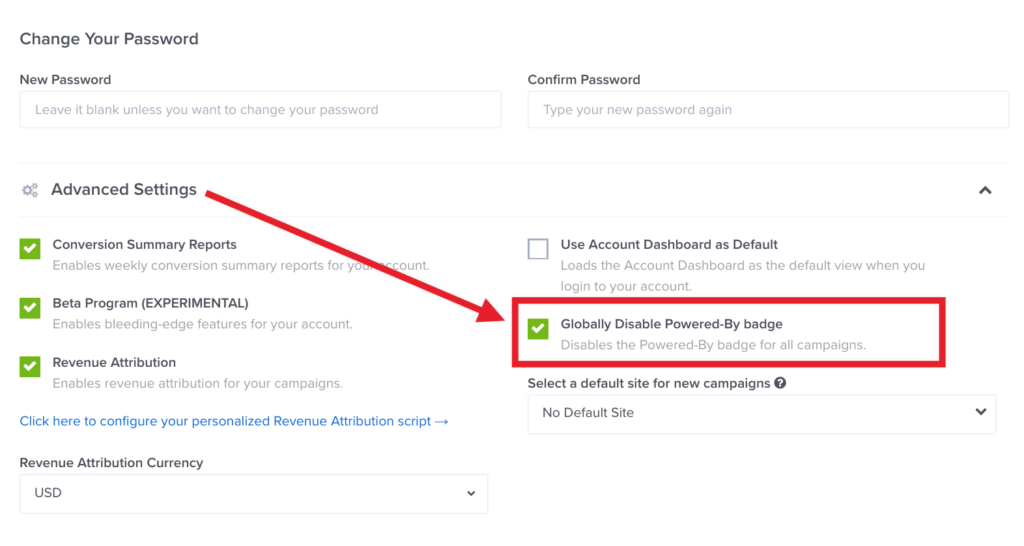Viewport: 1024px width, 546px height.
Task: Open the personalized Revenue Attribution script link
Action: coord(234,422)
